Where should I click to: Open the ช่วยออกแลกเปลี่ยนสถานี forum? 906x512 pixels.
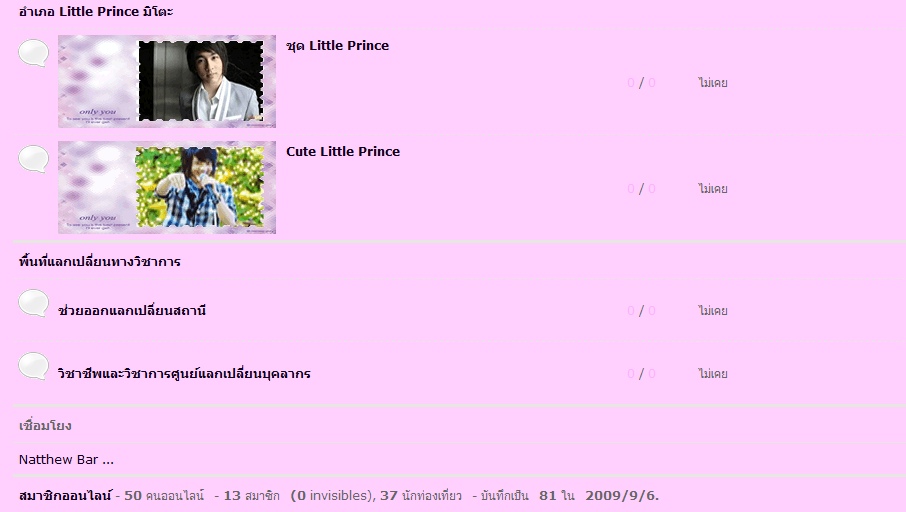click(132, 310)
